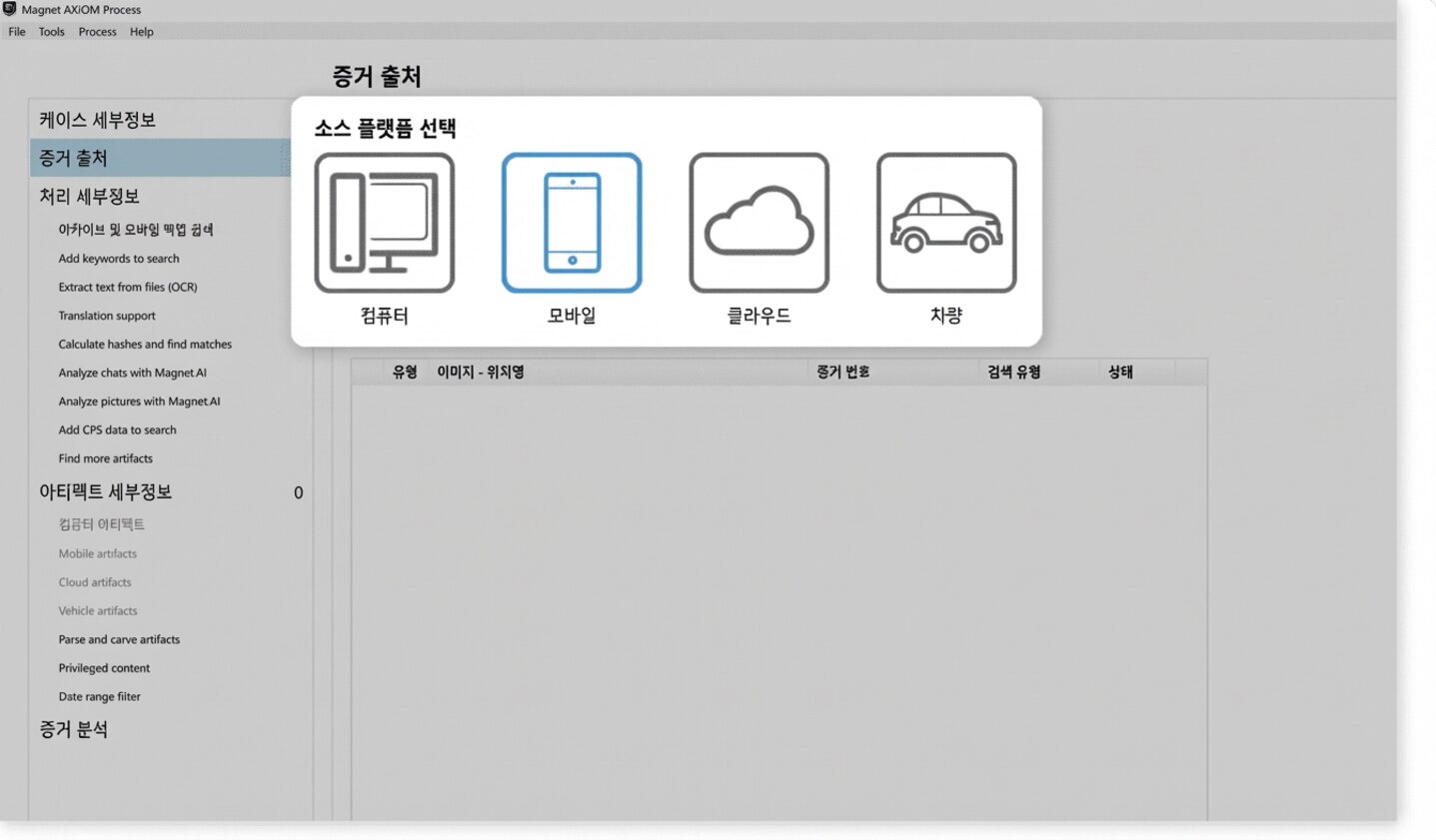1436x840 pixels.
Task: Click "Calculate hashes and find matches"
Action: (144, 344)
